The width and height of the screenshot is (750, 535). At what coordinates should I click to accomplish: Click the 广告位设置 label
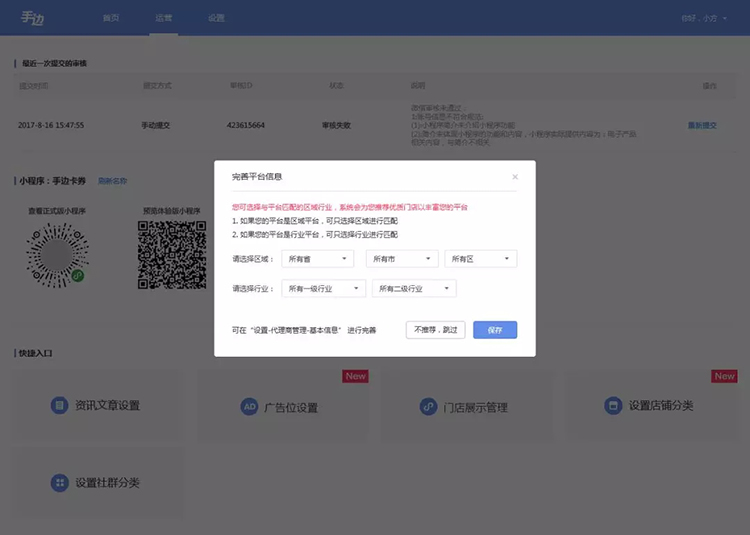click(x=291, y=407)
